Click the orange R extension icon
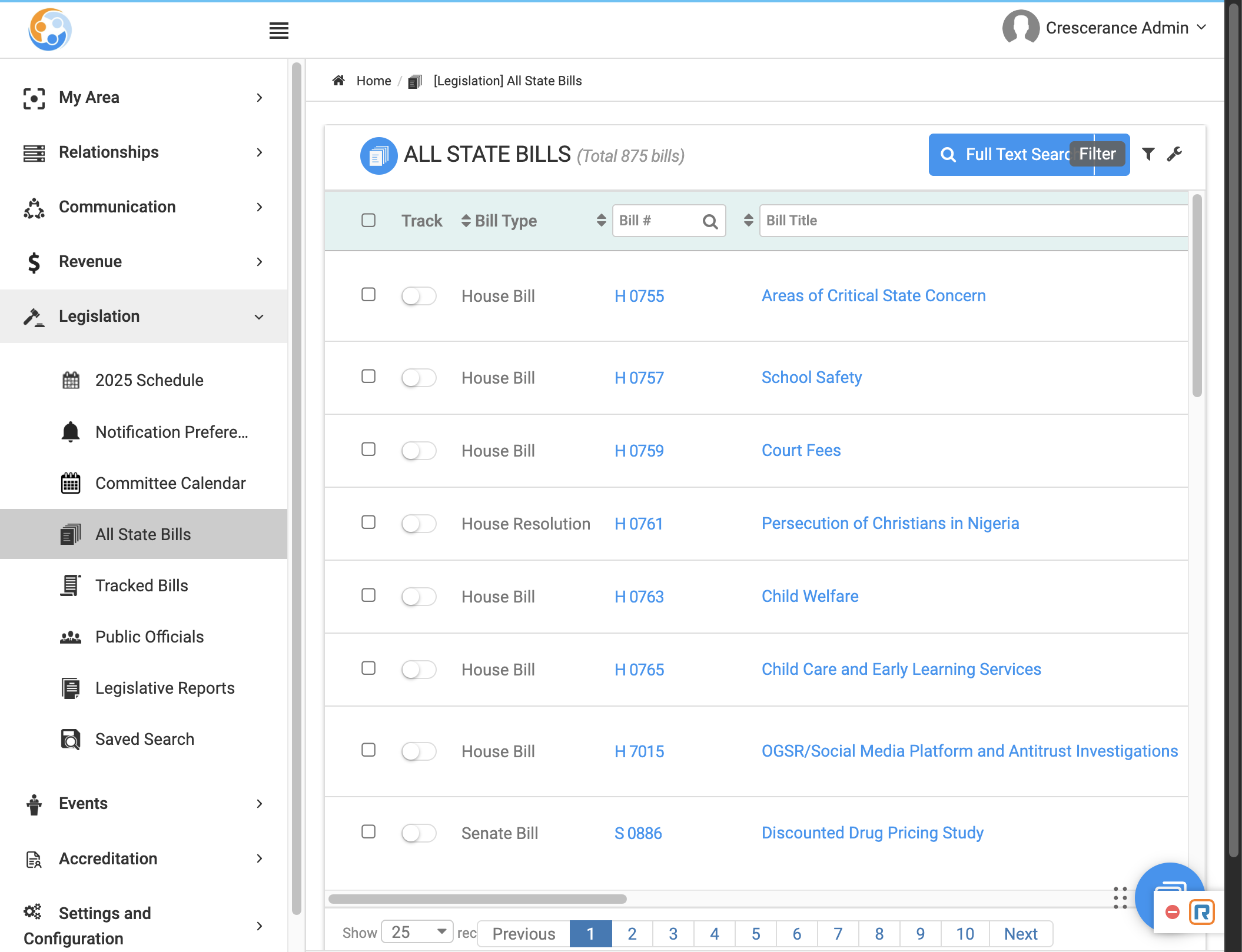 [x=1201, y=912]
